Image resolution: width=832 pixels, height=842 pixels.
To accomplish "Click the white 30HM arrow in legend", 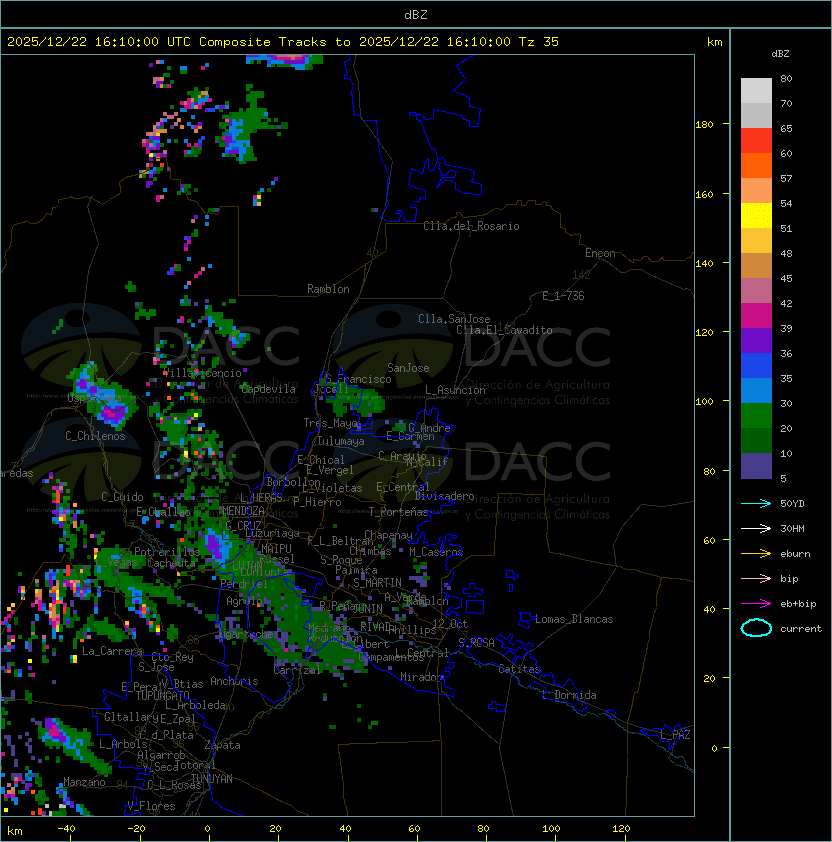I will pyautogui.click(x=756, y=528).
